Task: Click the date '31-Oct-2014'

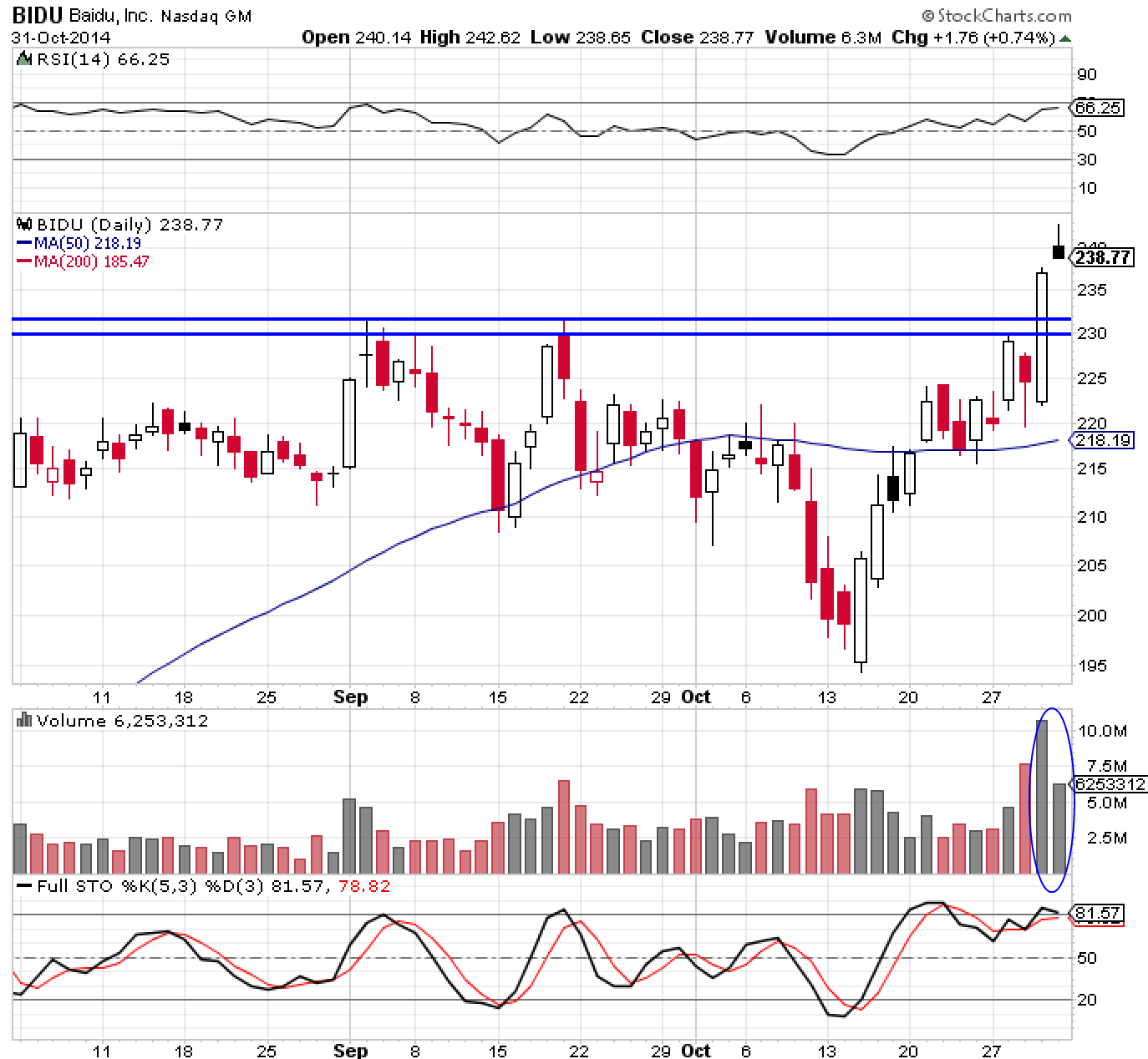Action: pyautogui.click(x=61, y=38)
